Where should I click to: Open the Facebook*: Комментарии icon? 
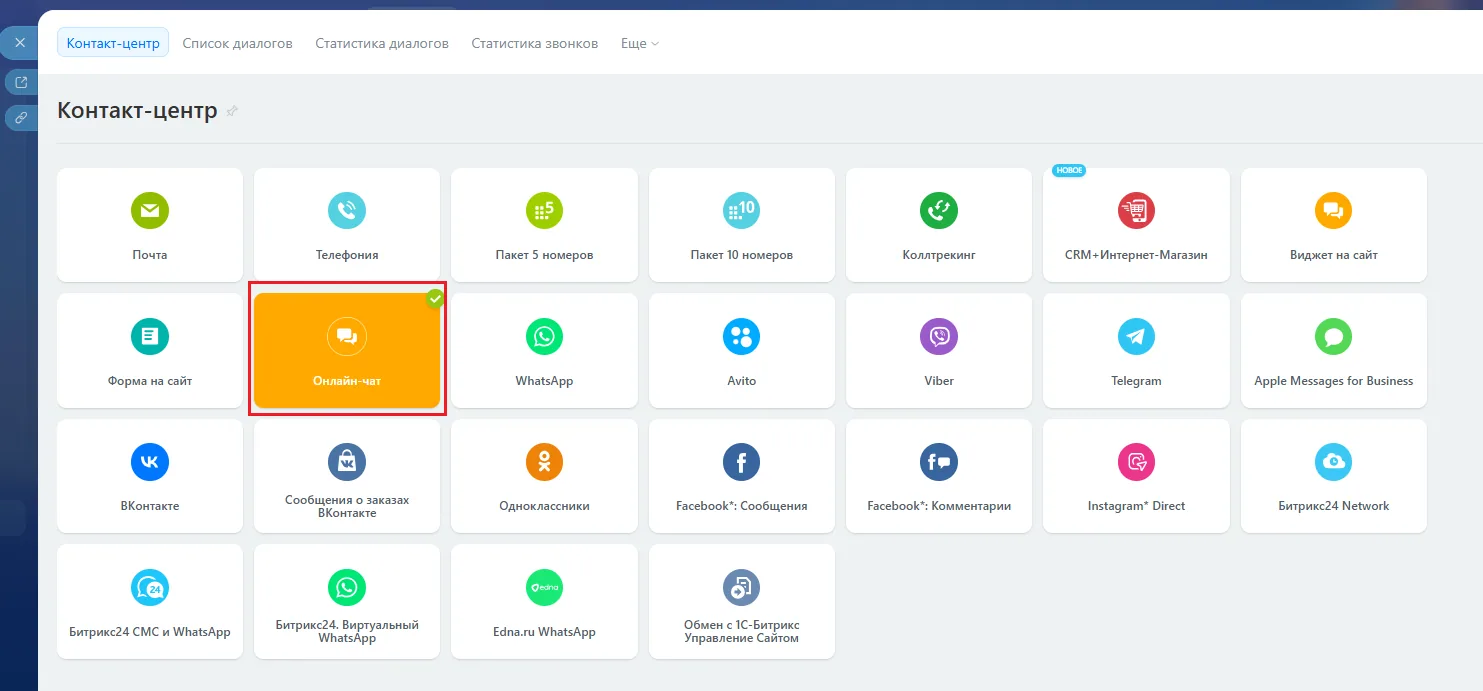[939, 461]
